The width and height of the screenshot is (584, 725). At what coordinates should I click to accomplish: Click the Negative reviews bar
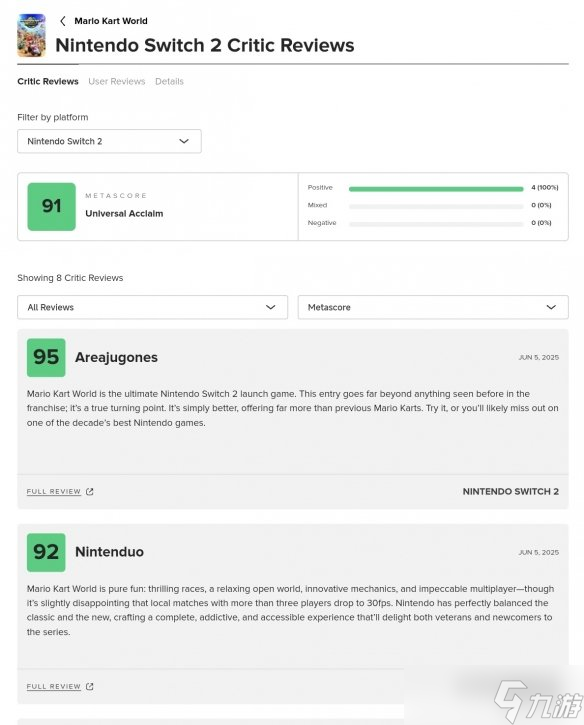point(436,224)
